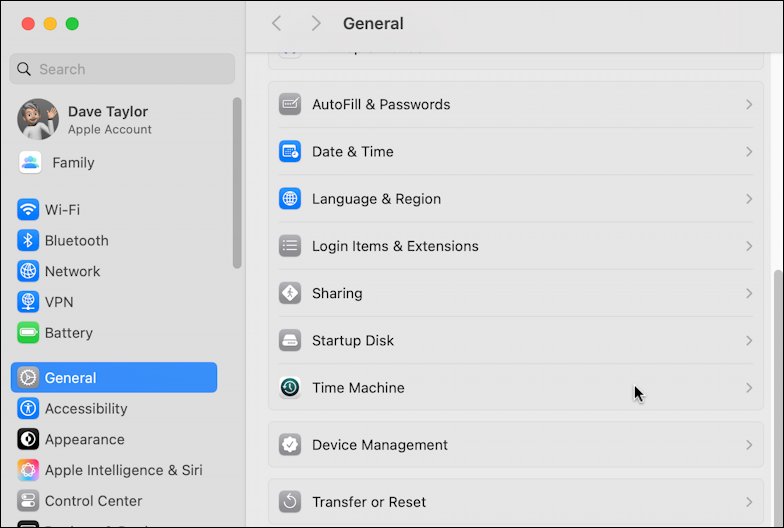Click the General gear sidebar icon
This screenshot has width=784, height=528.
click(x=28, y=378)
